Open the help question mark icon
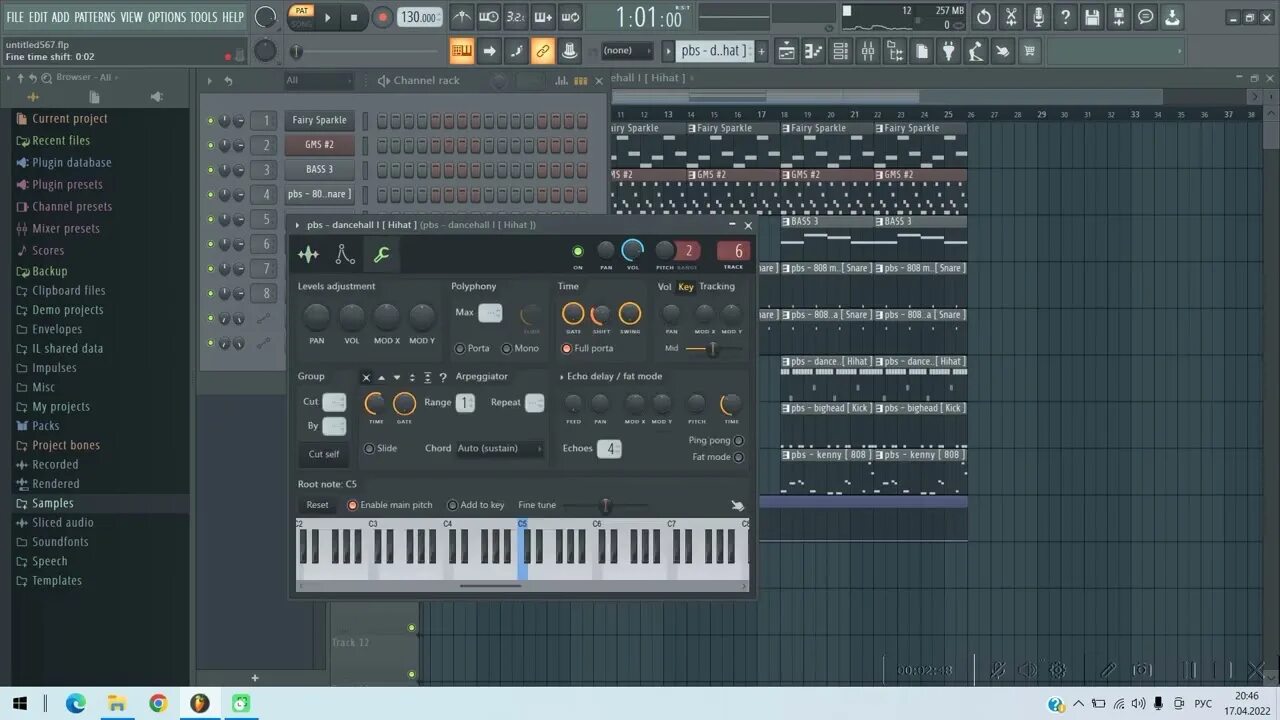Viewport: 1280px width, 720px height. (1065, 17)
